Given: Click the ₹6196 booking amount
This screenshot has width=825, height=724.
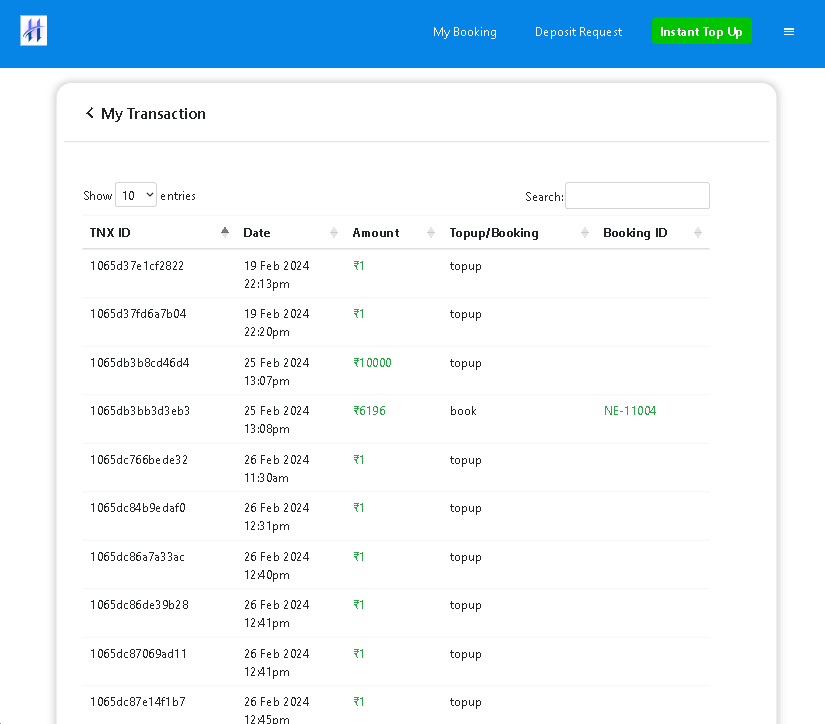Looking at the screenshot, I should pos(369,411).
